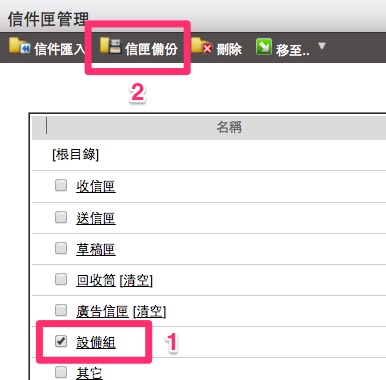Enable the 回收筒 checkbox
Screen dimensions: 386x380
click(x=61, y=279)
